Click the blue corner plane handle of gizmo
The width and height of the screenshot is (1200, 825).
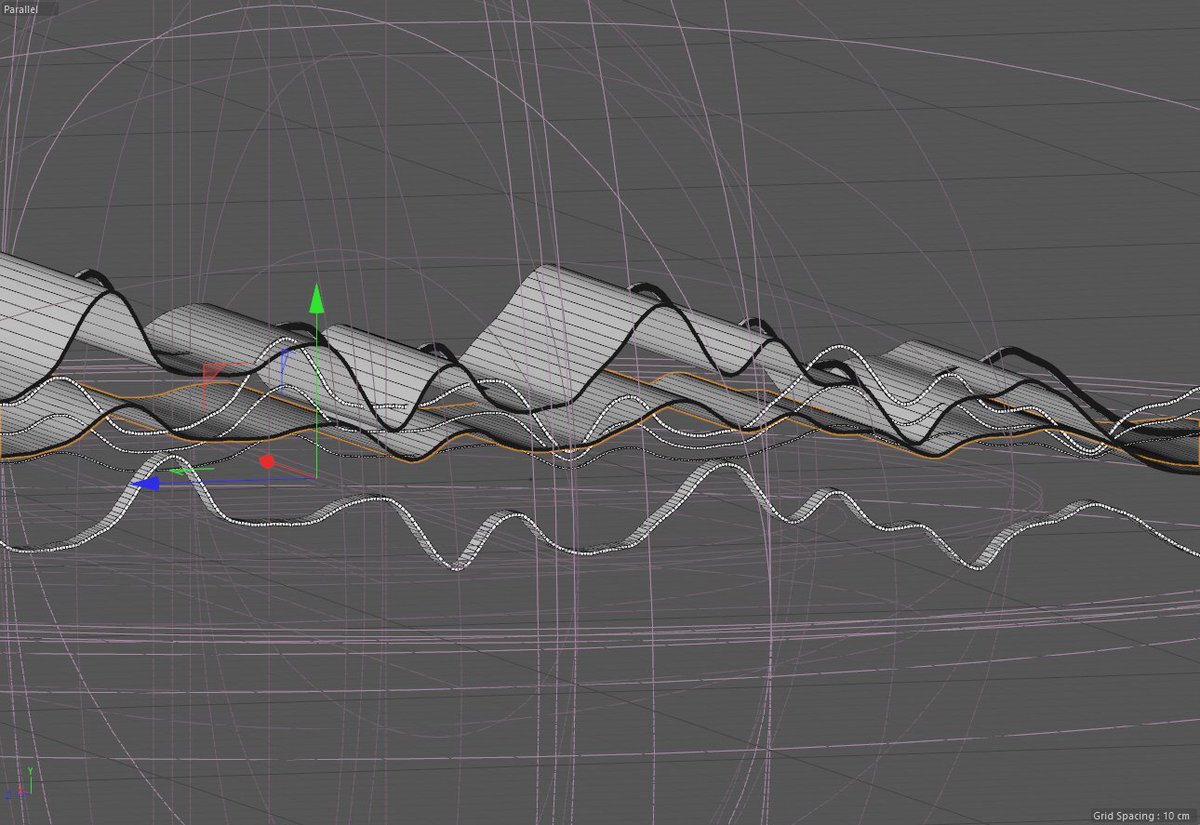[284, 358]
